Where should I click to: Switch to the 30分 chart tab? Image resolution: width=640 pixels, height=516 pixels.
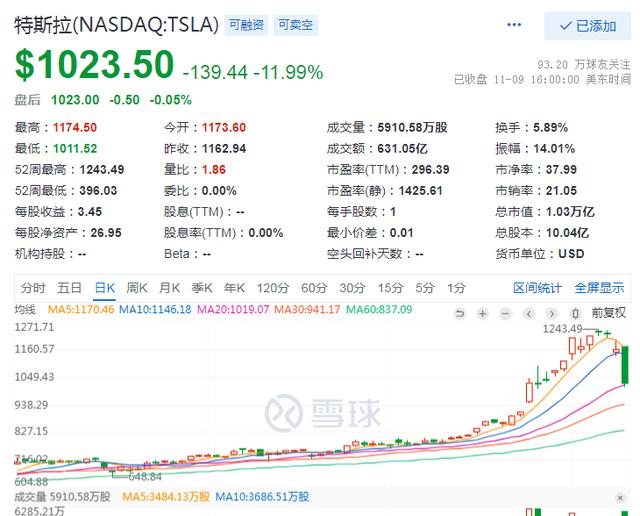pos(353,288)
